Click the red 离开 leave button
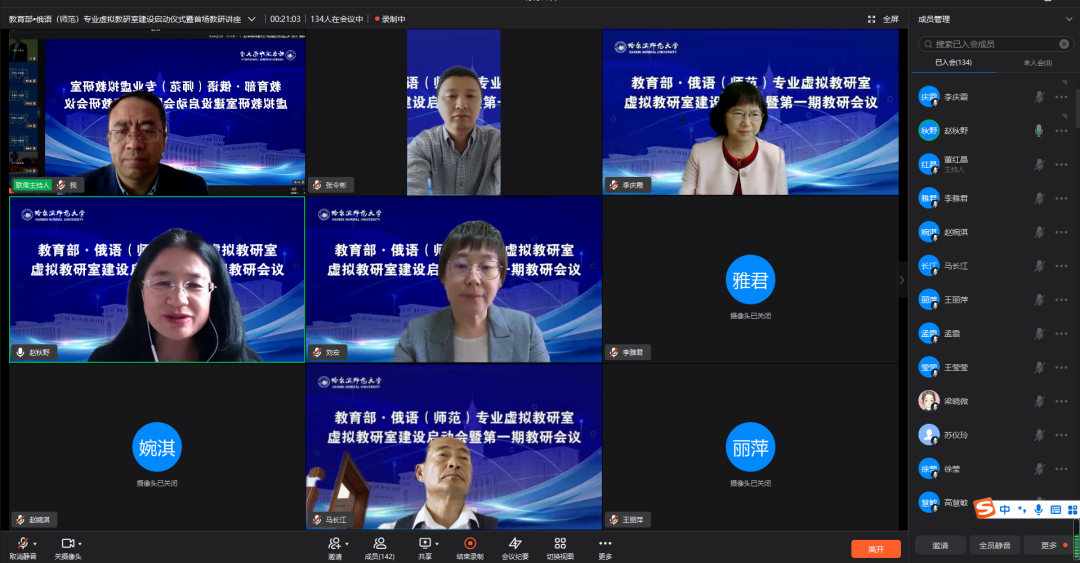This screenshot has width=1080, height=563. 875,548
